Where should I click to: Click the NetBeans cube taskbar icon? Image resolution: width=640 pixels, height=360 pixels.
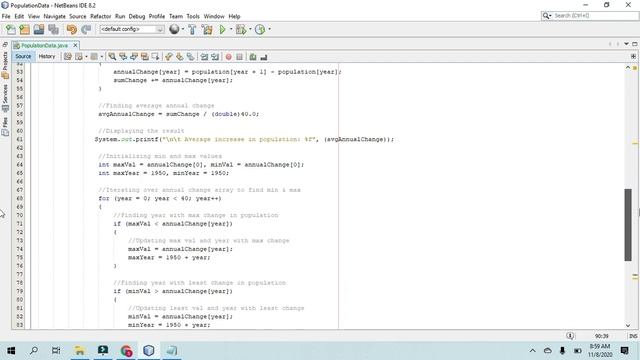(149, 351)
